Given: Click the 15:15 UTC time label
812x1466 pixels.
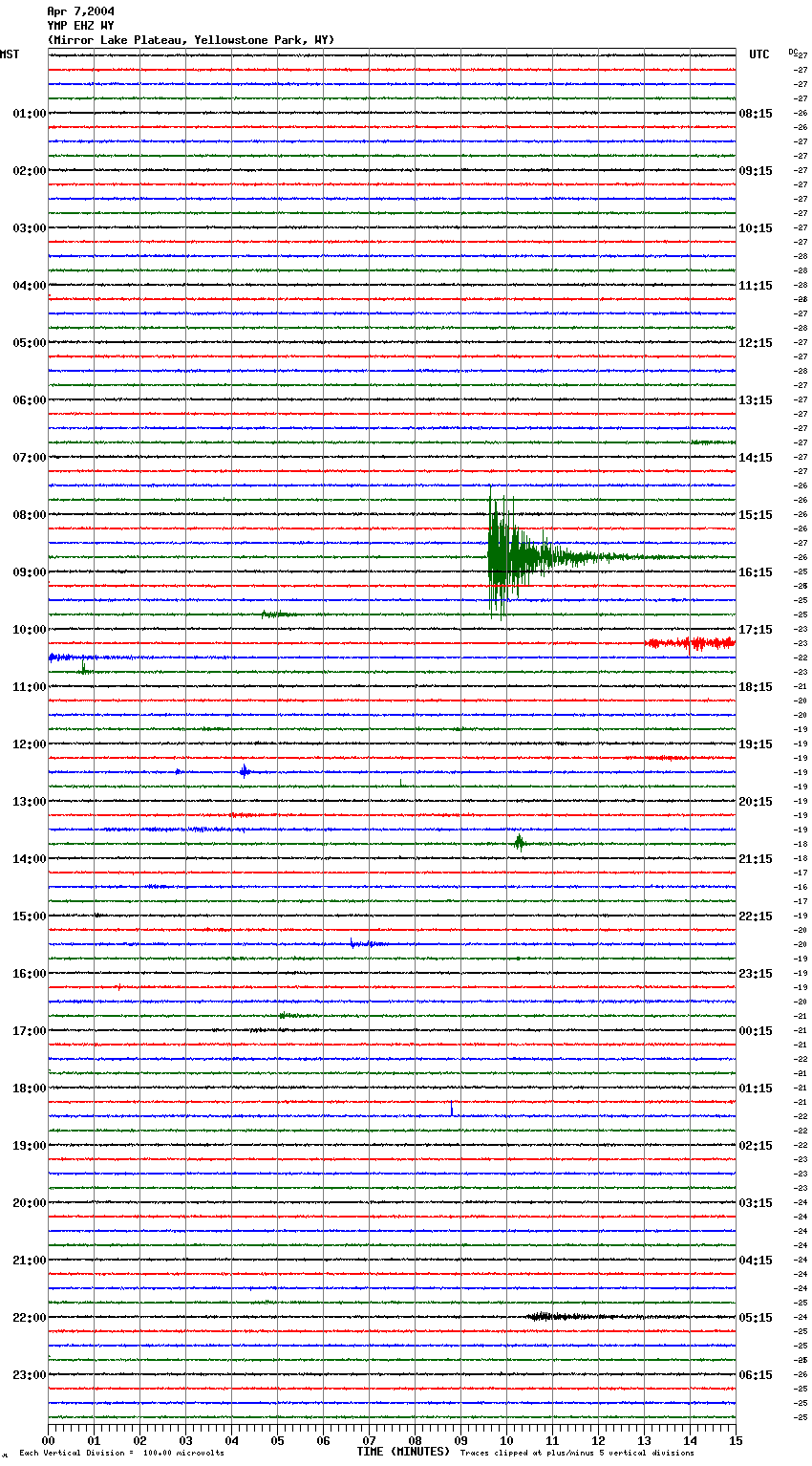Looking at the screenshot, I should [x=756, y=515].
